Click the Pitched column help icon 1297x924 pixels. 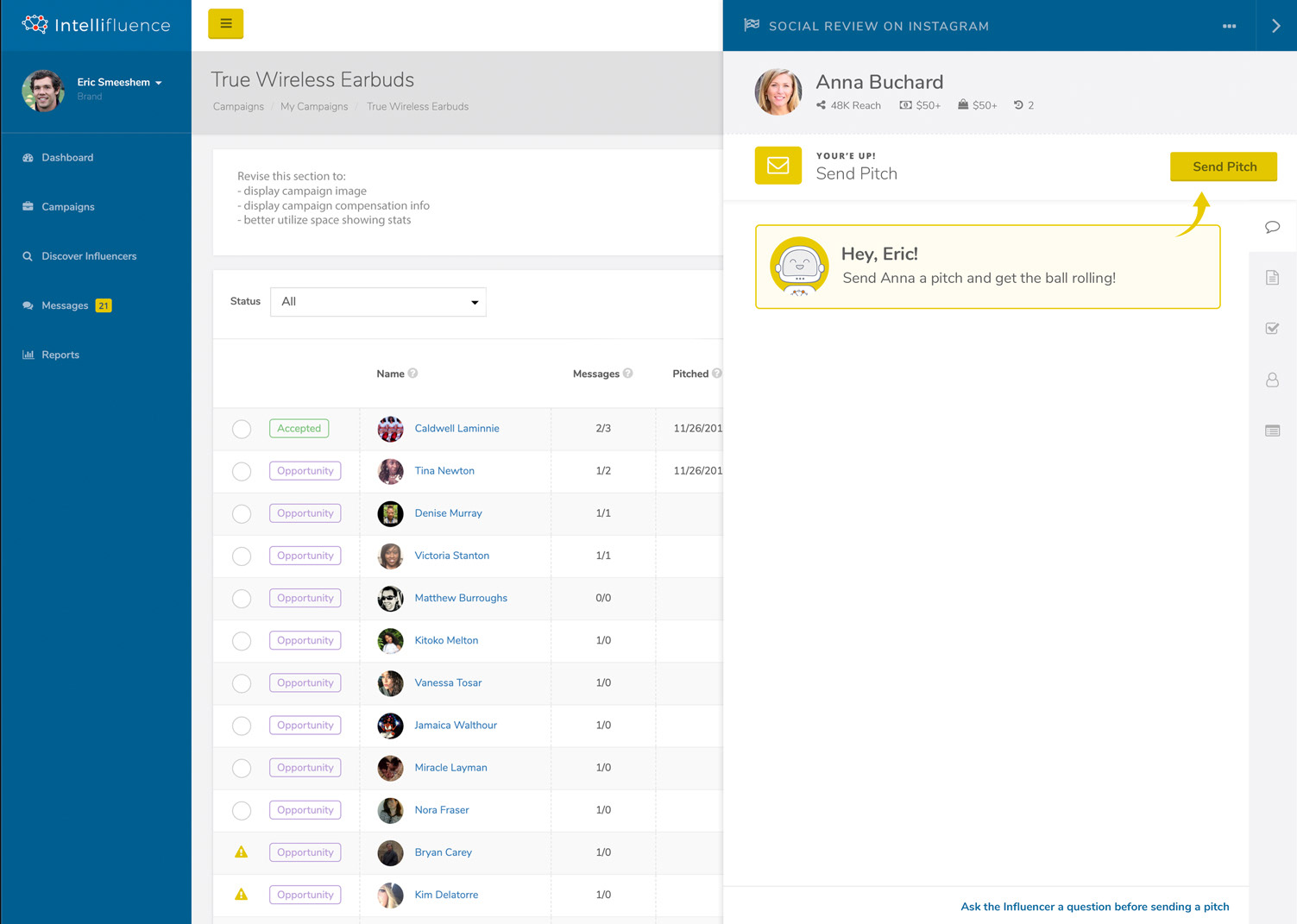[x=717, y=374]
